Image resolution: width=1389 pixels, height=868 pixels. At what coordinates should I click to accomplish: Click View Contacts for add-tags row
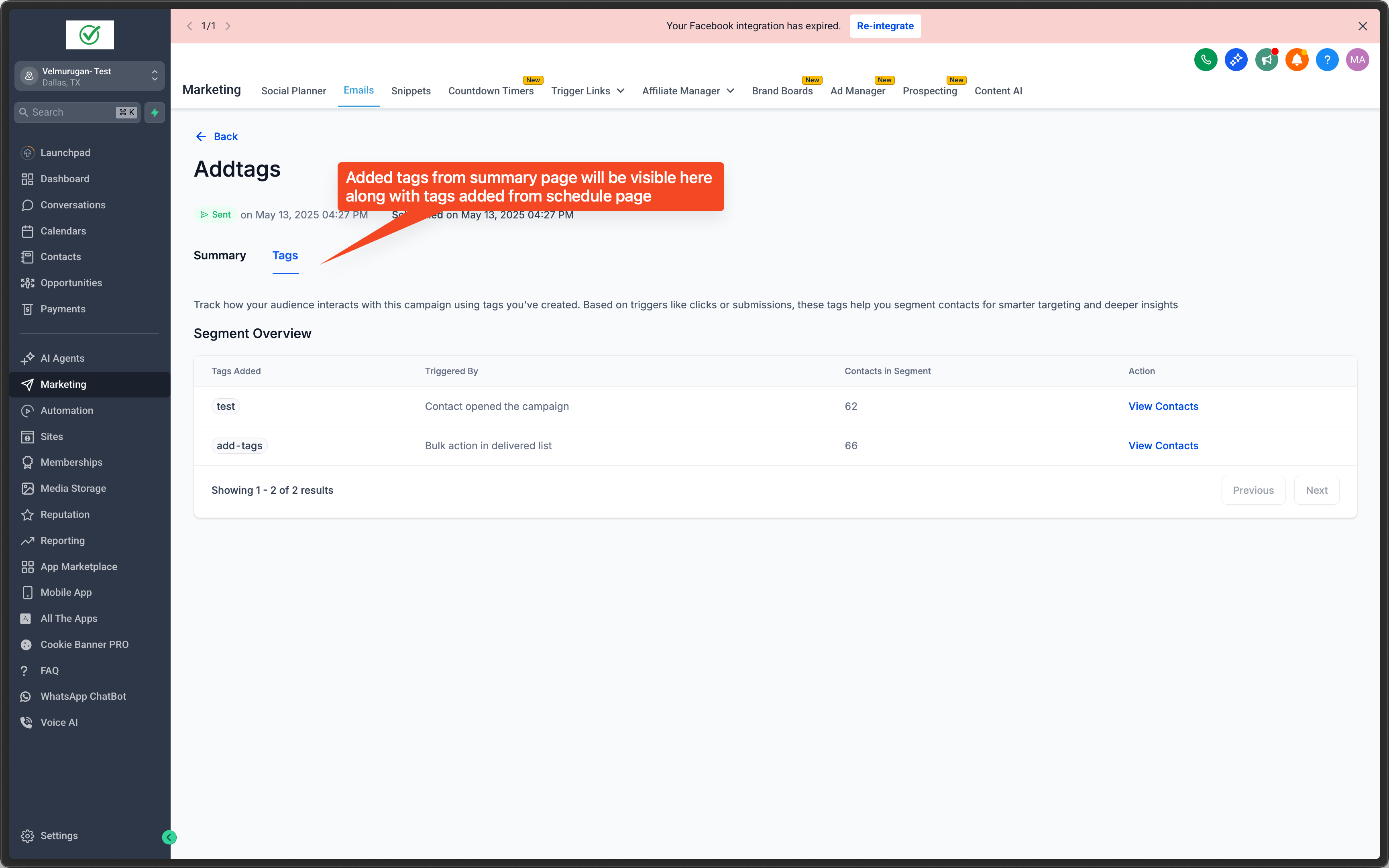(1163, 446)
